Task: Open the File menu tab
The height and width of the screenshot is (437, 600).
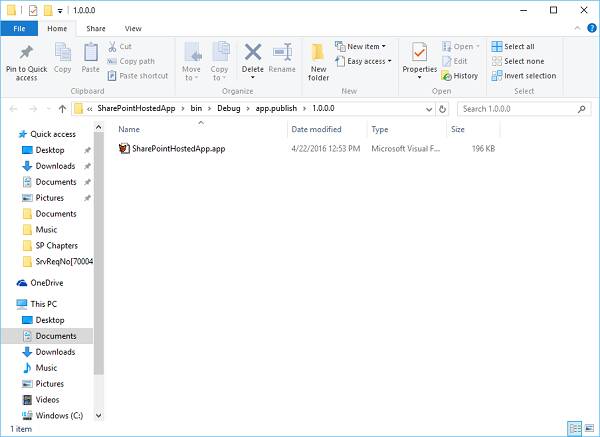Action: [x=19, y=29]
